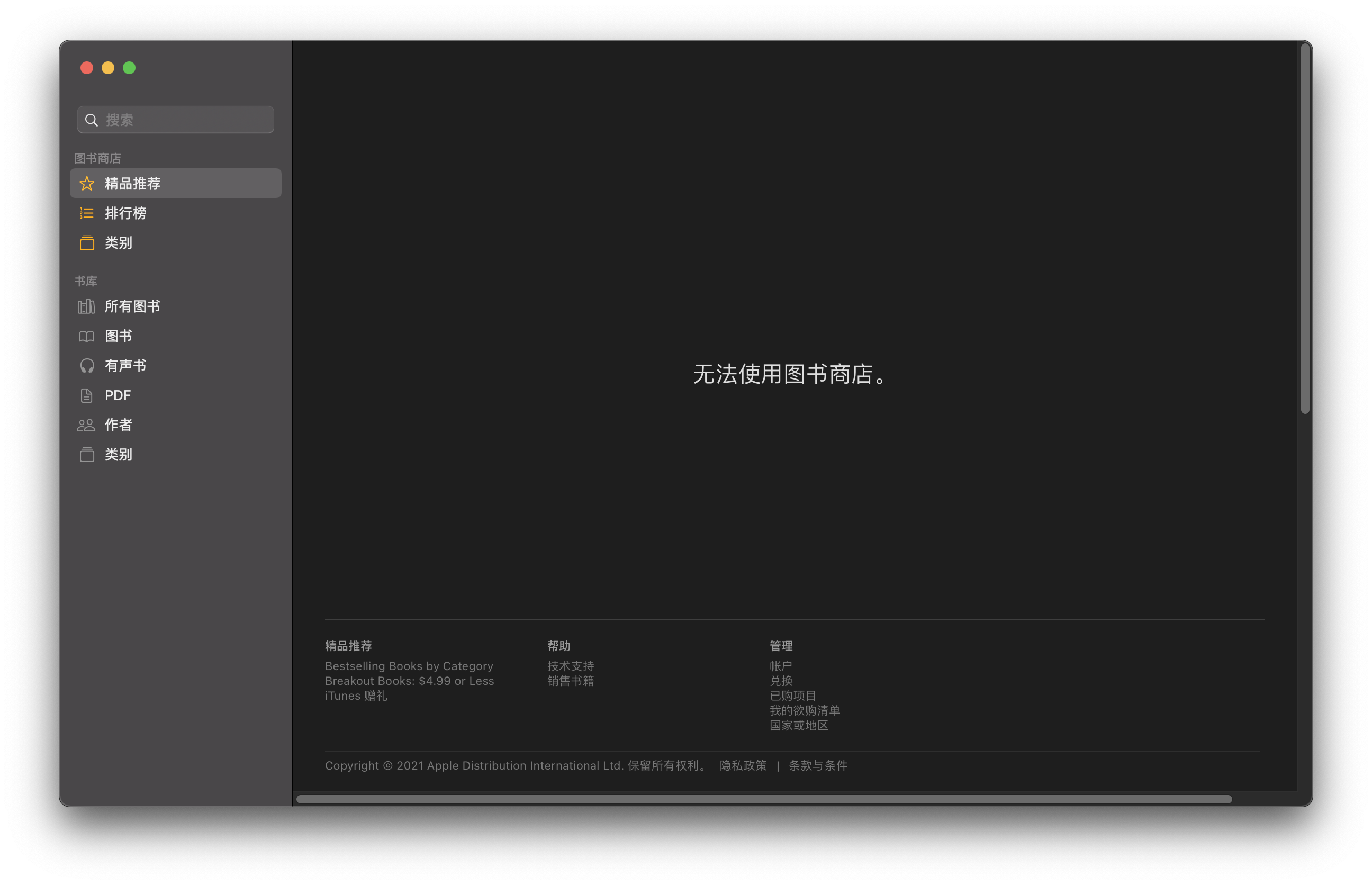1372x885 pixels.
Task: Click the open book icon for 图书
Action: click(x=87, y=336)
